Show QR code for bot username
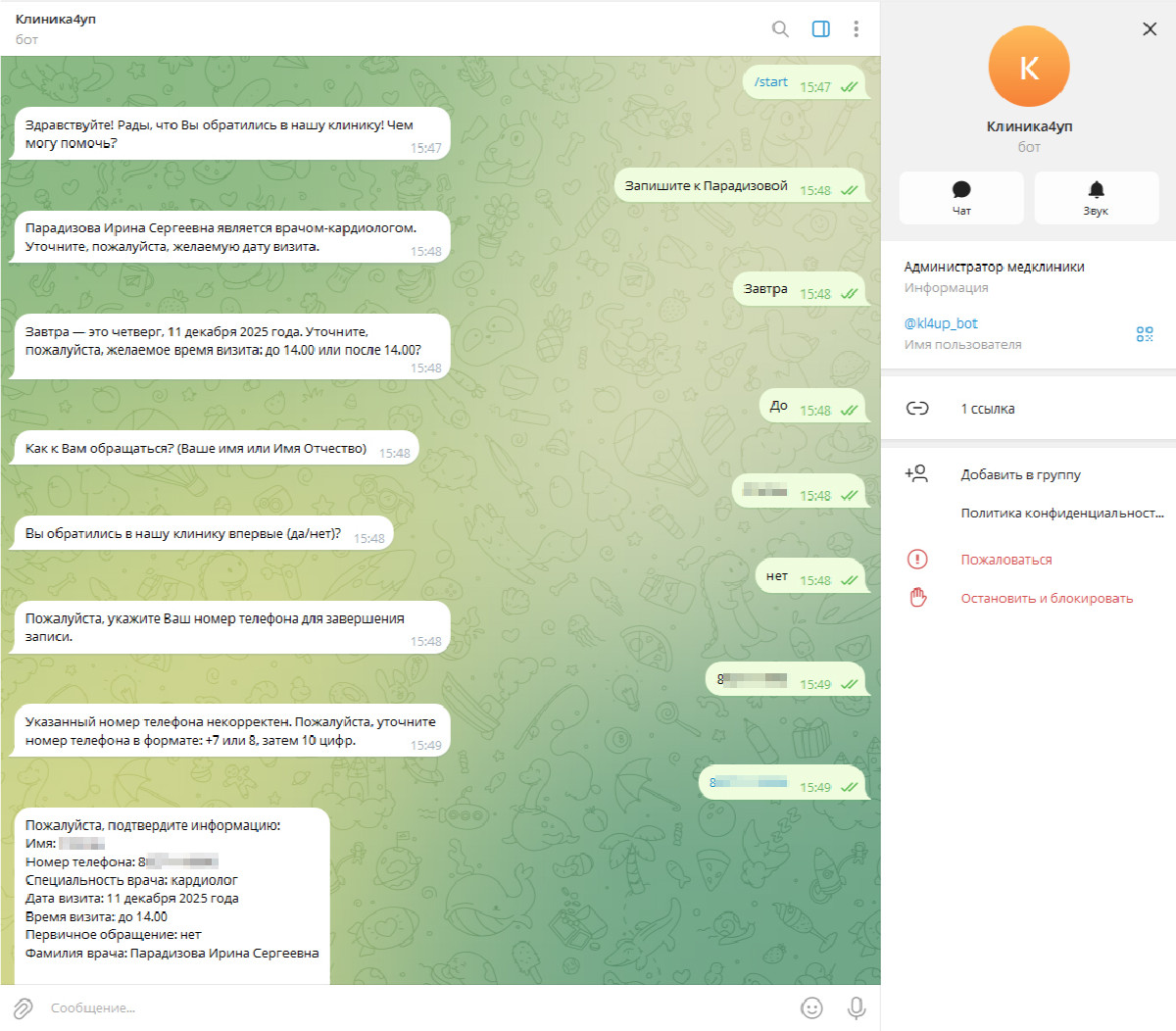 pos(1145,334)
